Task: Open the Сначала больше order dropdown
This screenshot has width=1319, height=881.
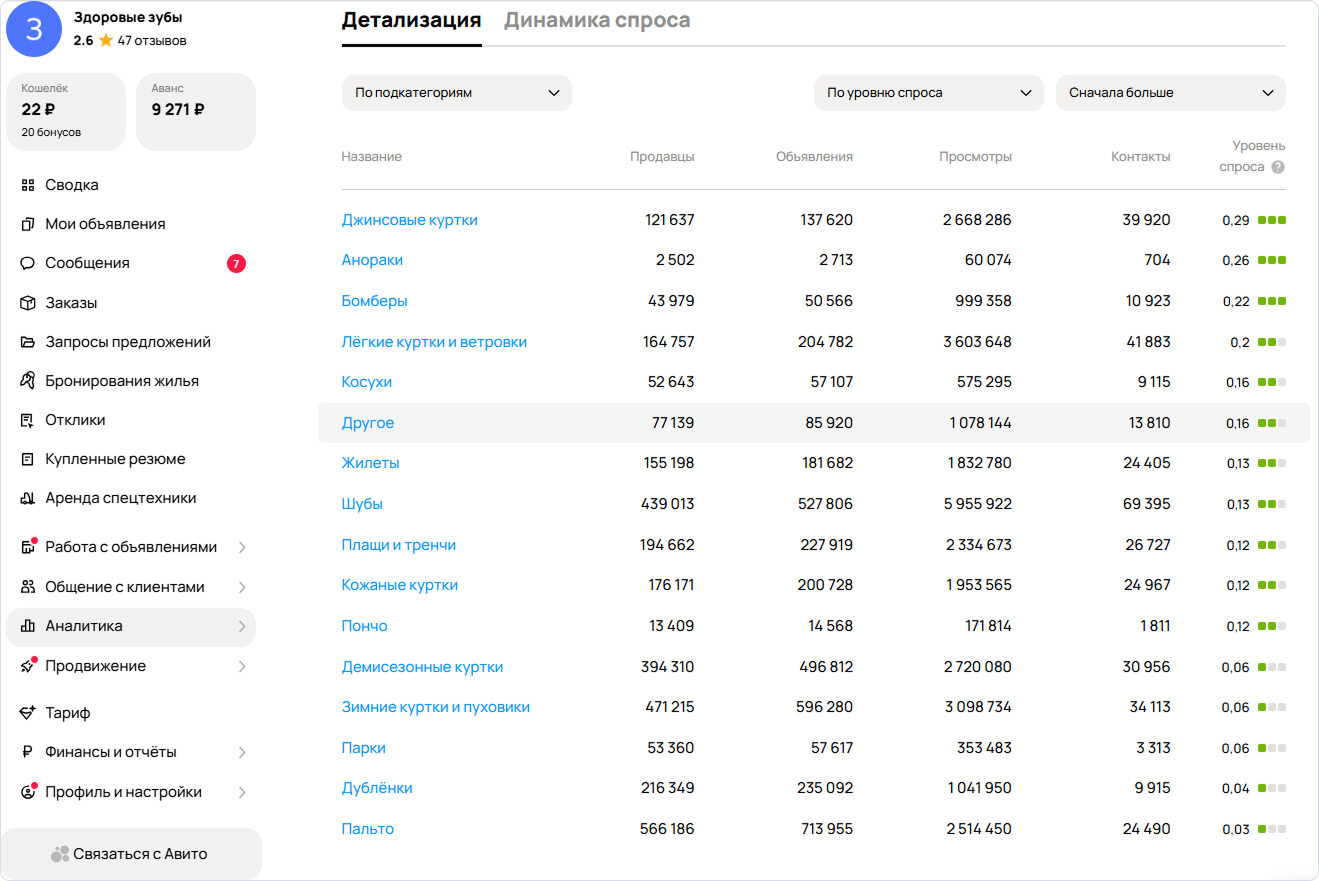Action: 1170,93
